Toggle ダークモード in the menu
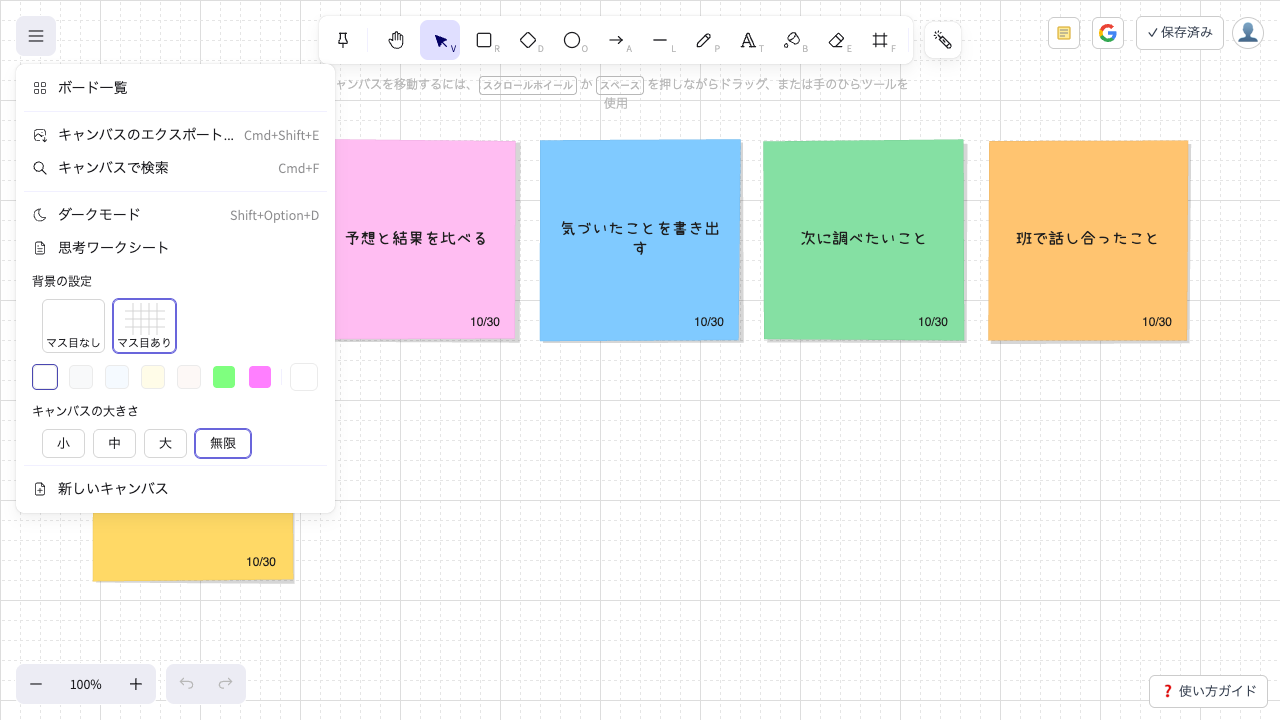 point(176,215)
